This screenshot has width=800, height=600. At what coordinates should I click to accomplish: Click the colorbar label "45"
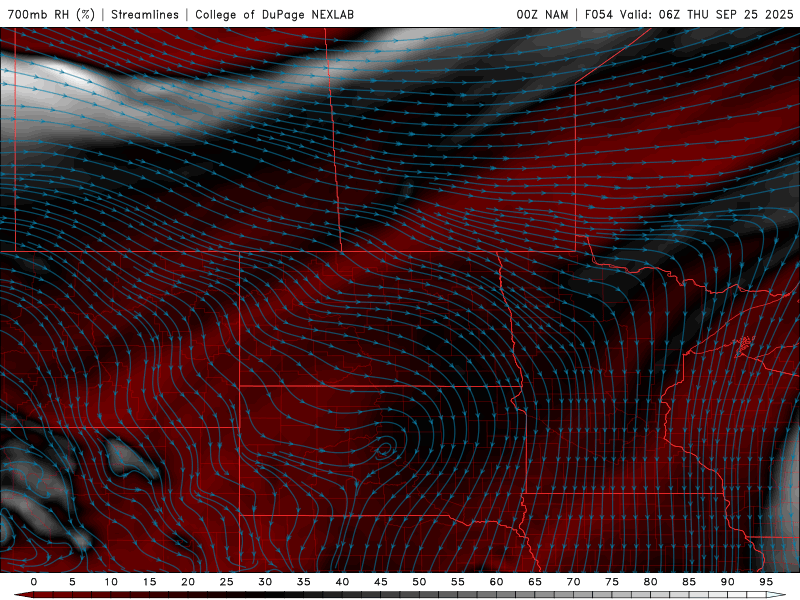click(381, 582)
